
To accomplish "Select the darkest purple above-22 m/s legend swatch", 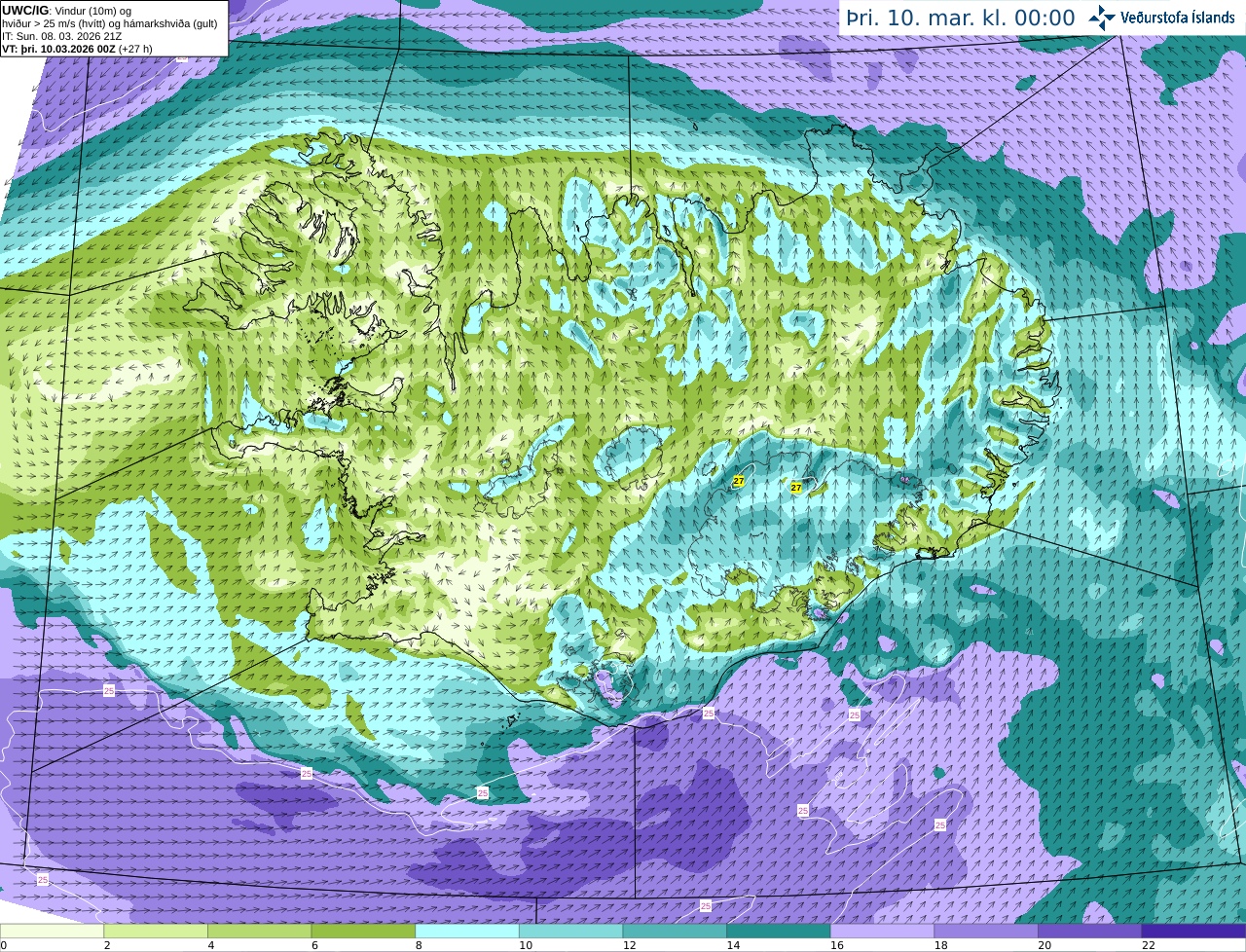I will click(1194, 932).
